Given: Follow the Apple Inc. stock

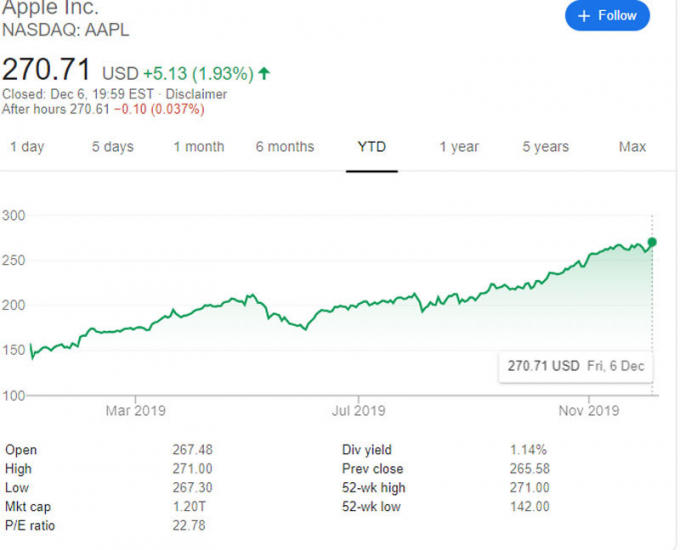Looking at the screenshot, I should (607, 16).
